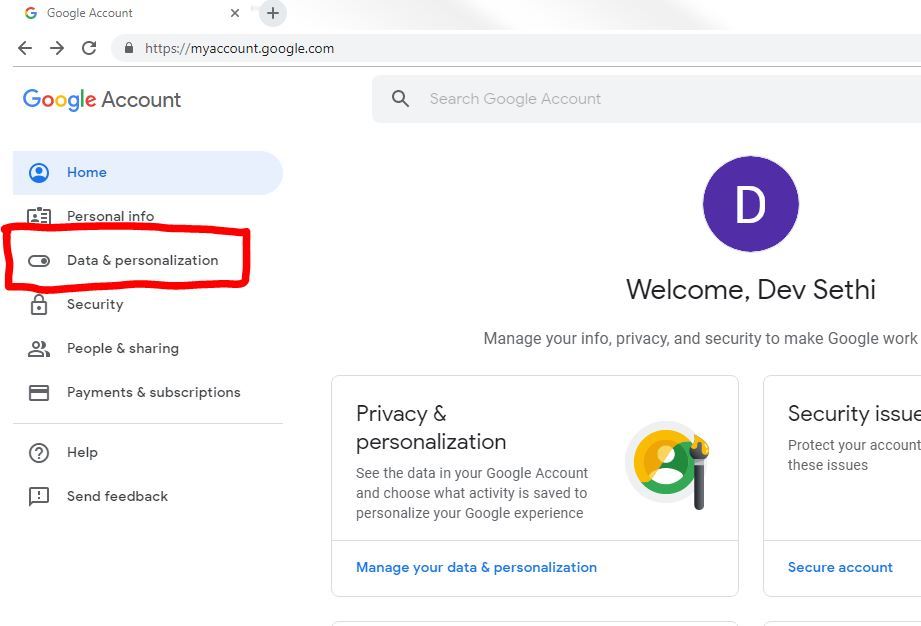Screen dimensions: 921x626
Task: Click the search magnifier icon
Action: tap(400, 99)
